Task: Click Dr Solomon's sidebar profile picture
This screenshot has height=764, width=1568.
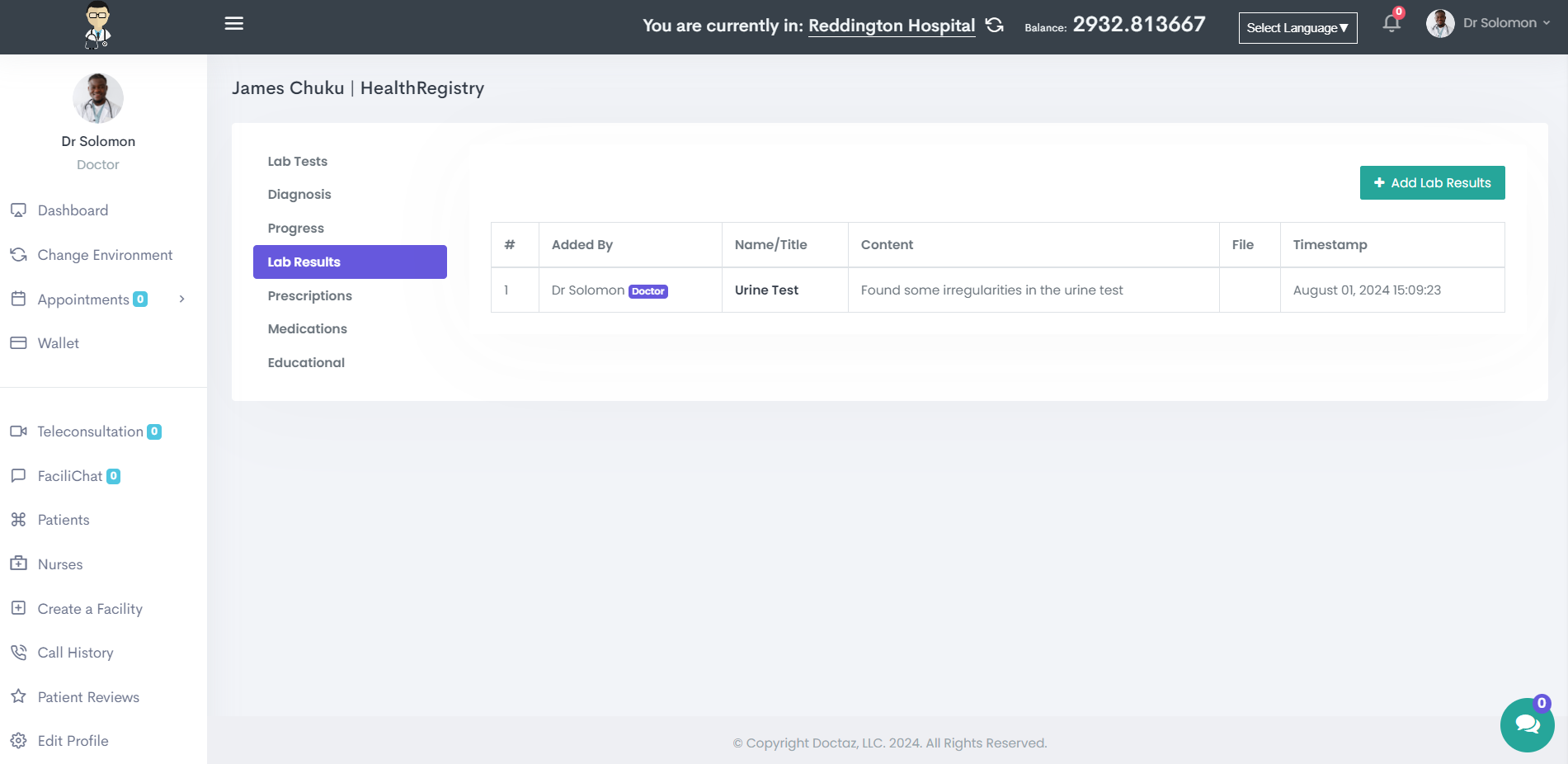Action: (98, 98)
